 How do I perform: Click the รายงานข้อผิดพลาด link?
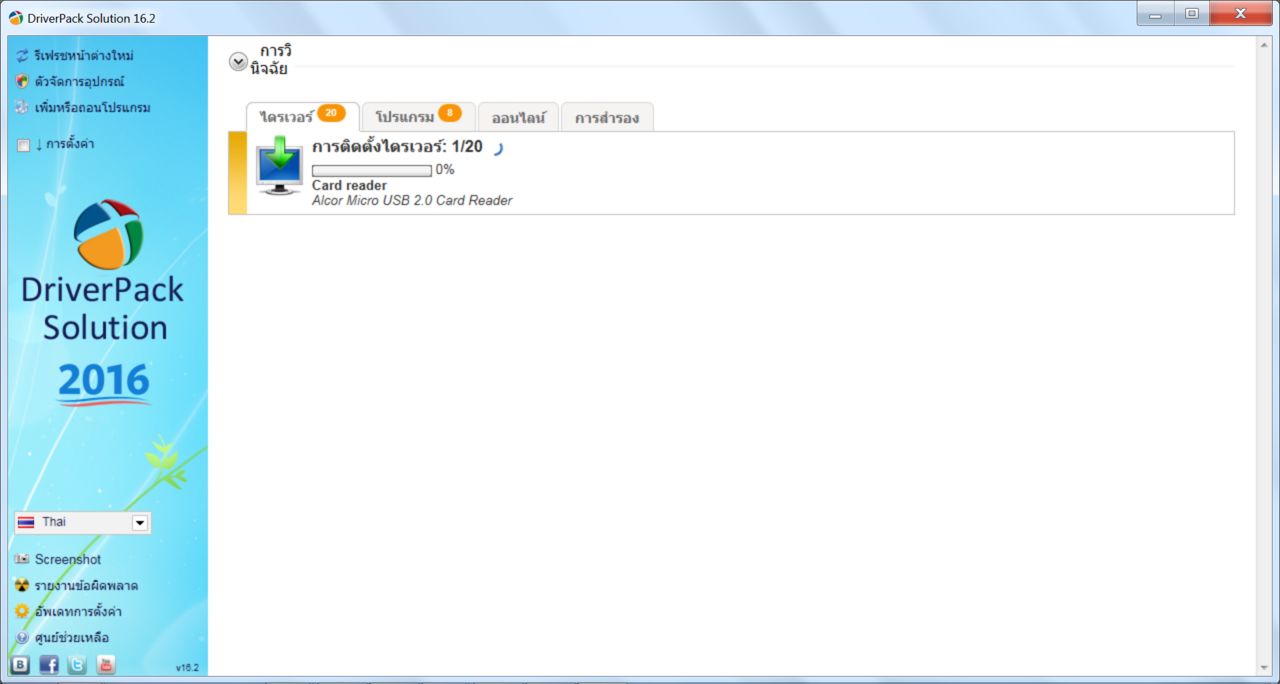[x=86, y=585]
